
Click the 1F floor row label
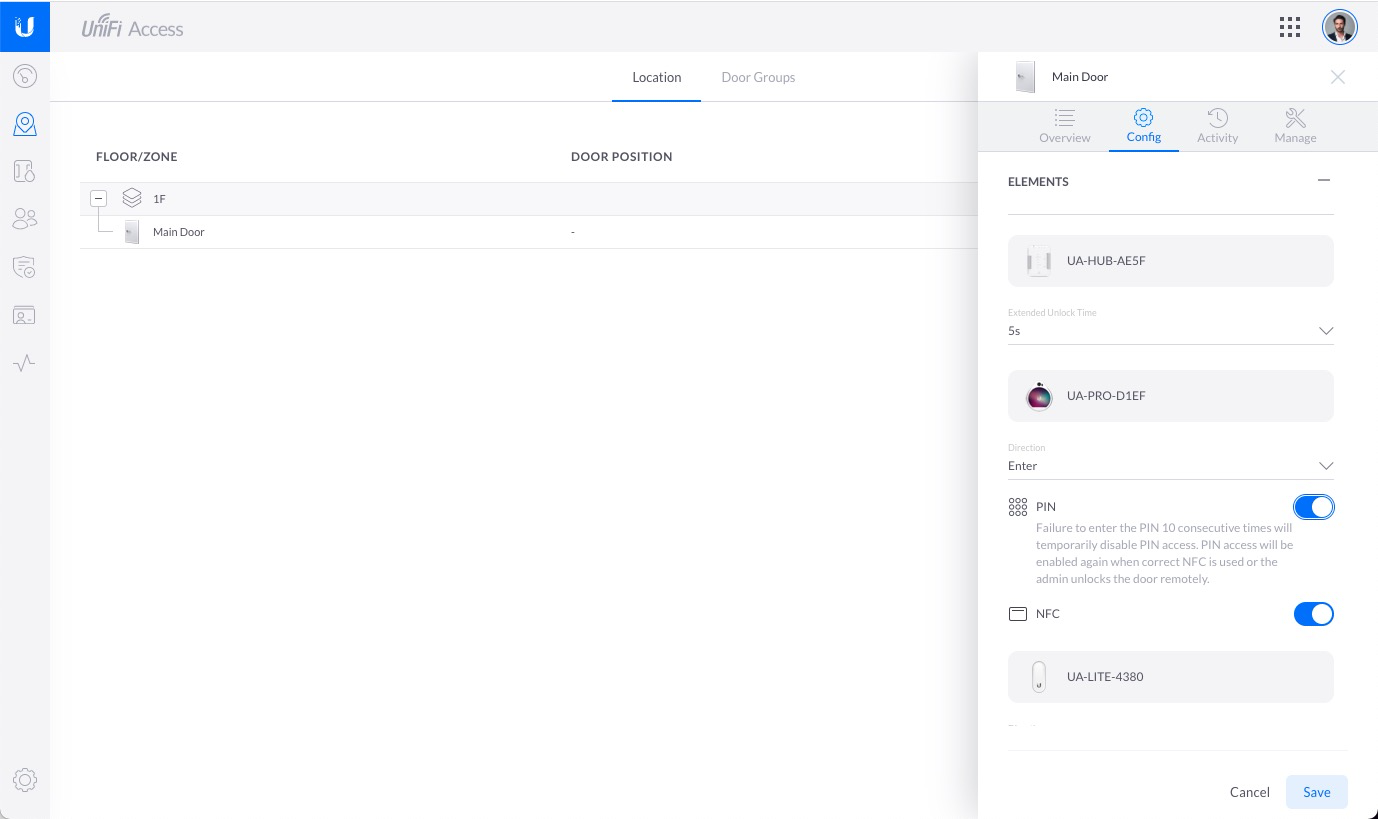coord(159,199)
